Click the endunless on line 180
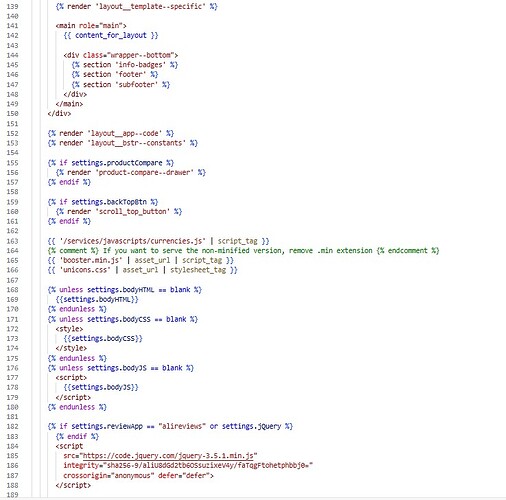The image size is (506, 500). click(x=77, y=407)
